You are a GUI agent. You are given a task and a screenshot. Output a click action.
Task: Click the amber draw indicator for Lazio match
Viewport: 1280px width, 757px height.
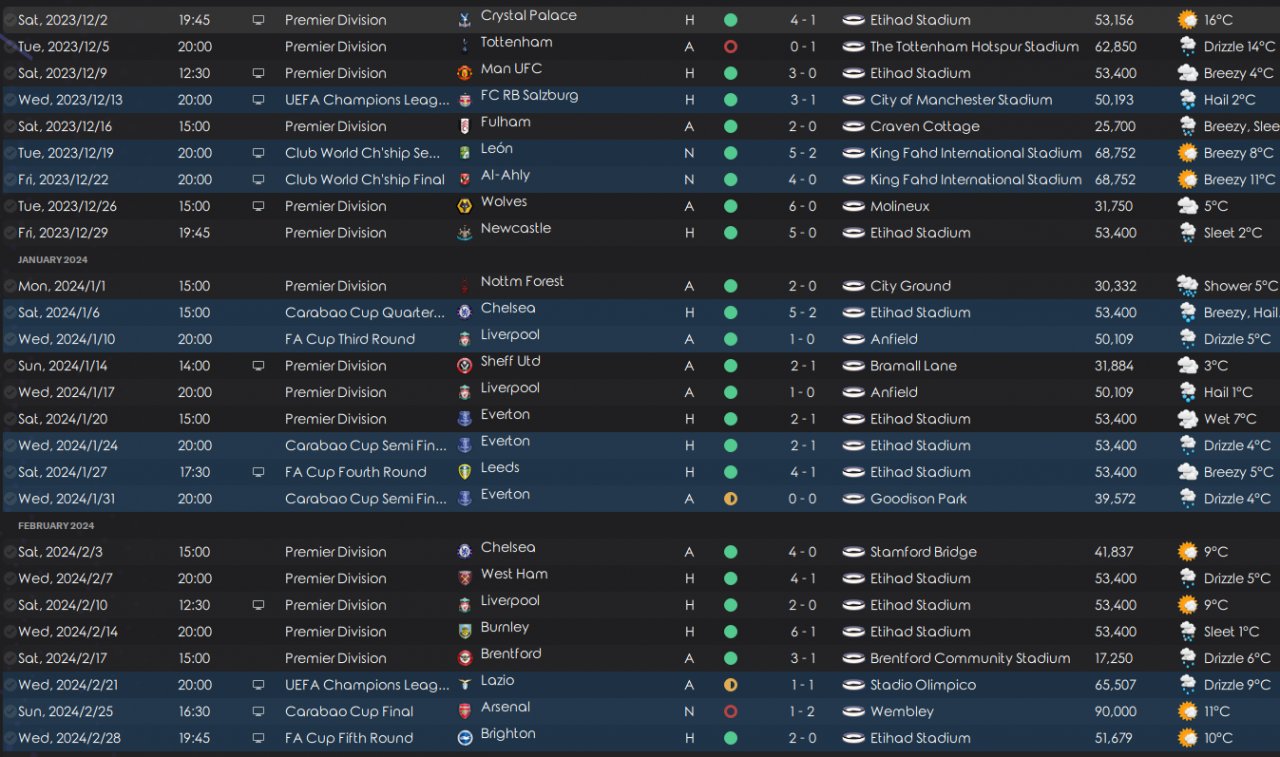coord(730,685)
